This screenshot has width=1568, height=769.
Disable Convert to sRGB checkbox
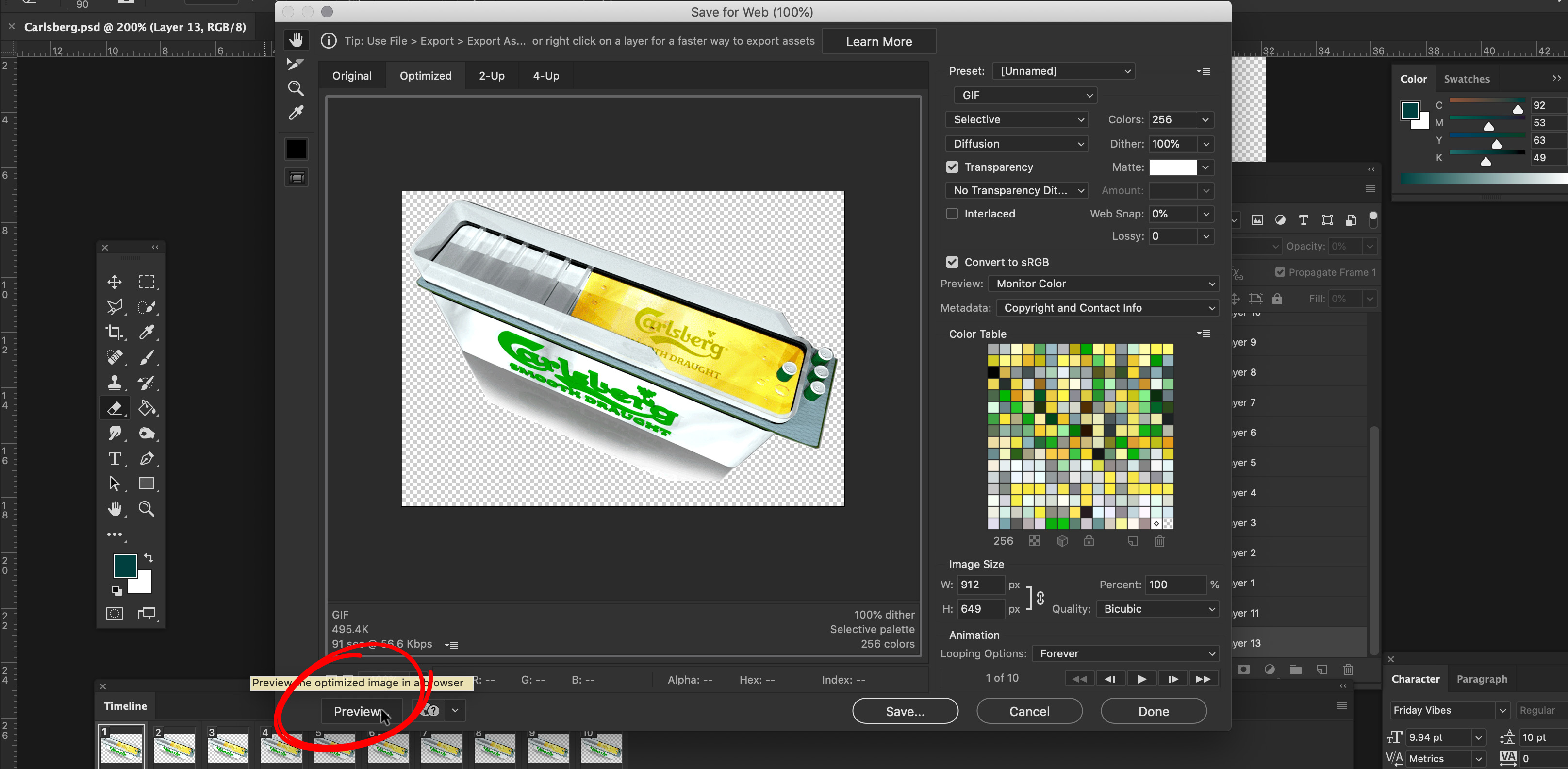[952, 263]
